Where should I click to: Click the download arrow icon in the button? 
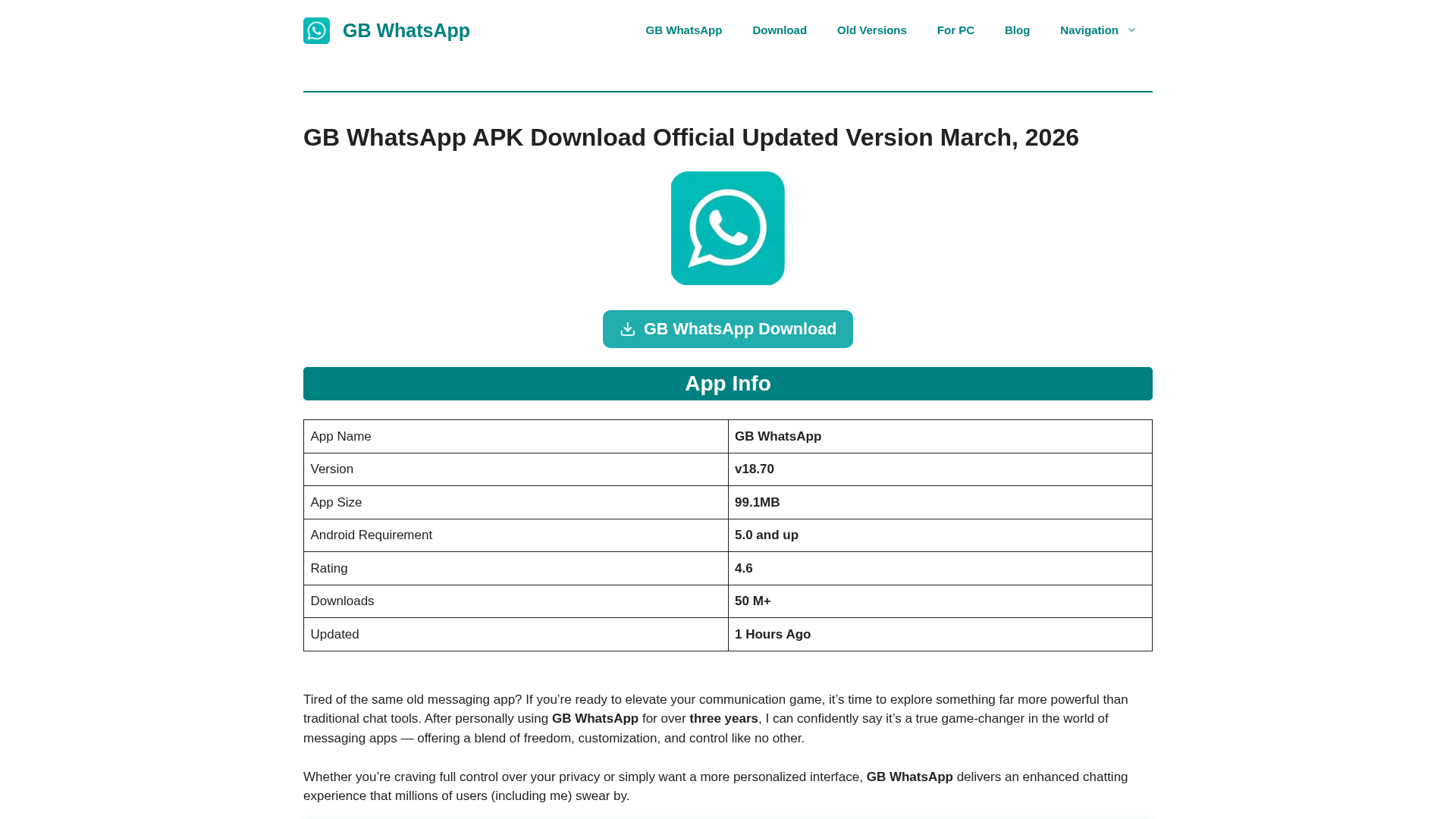pos(627,329)
